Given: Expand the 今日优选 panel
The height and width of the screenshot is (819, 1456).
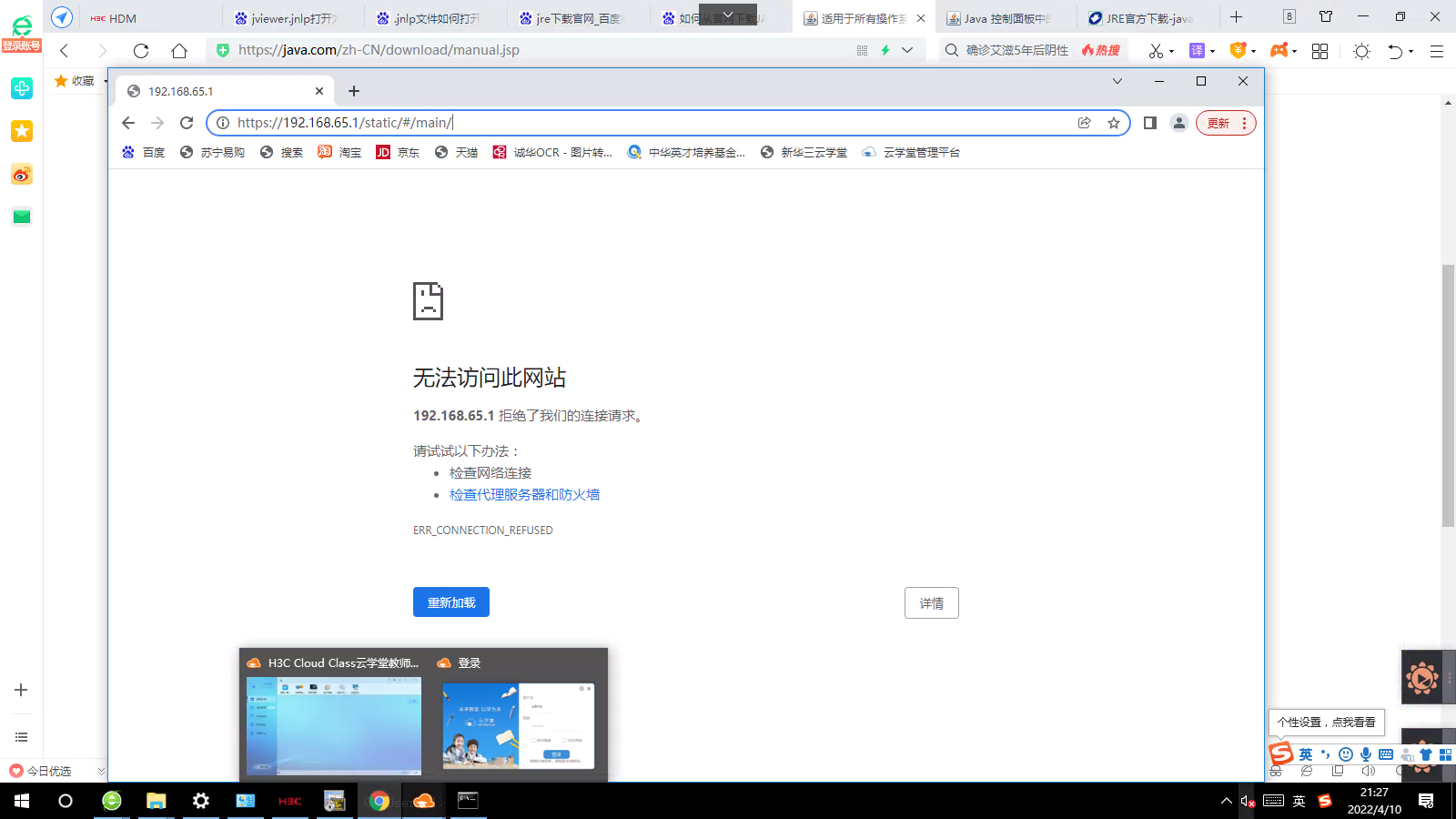Looking at the screenshot, I should point(101,771).
